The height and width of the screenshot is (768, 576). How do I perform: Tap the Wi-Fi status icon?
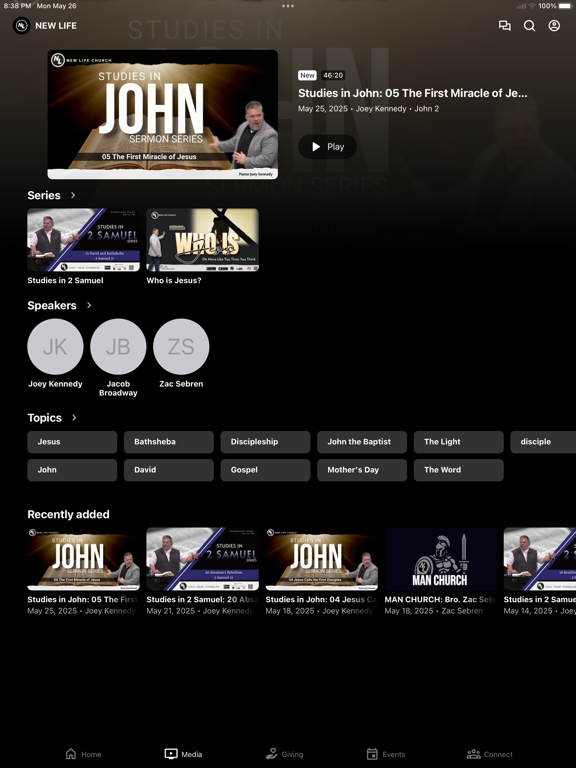pyautogui.click(x=532, y=6)
